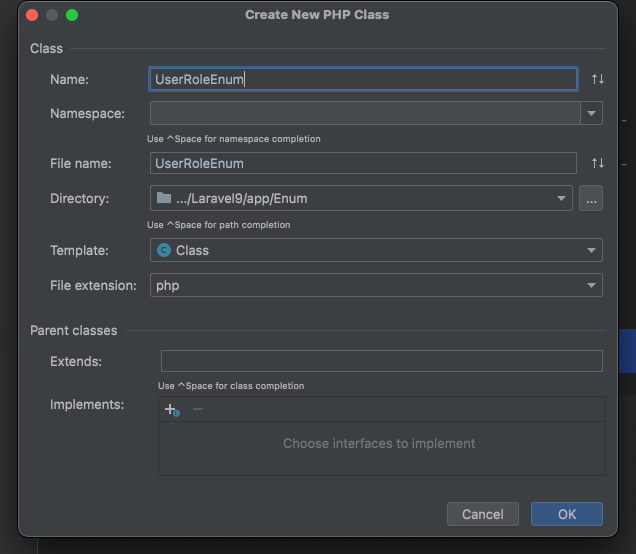Click the remove interface minus icon
This screenshot has width=636, height=554.
198,409
